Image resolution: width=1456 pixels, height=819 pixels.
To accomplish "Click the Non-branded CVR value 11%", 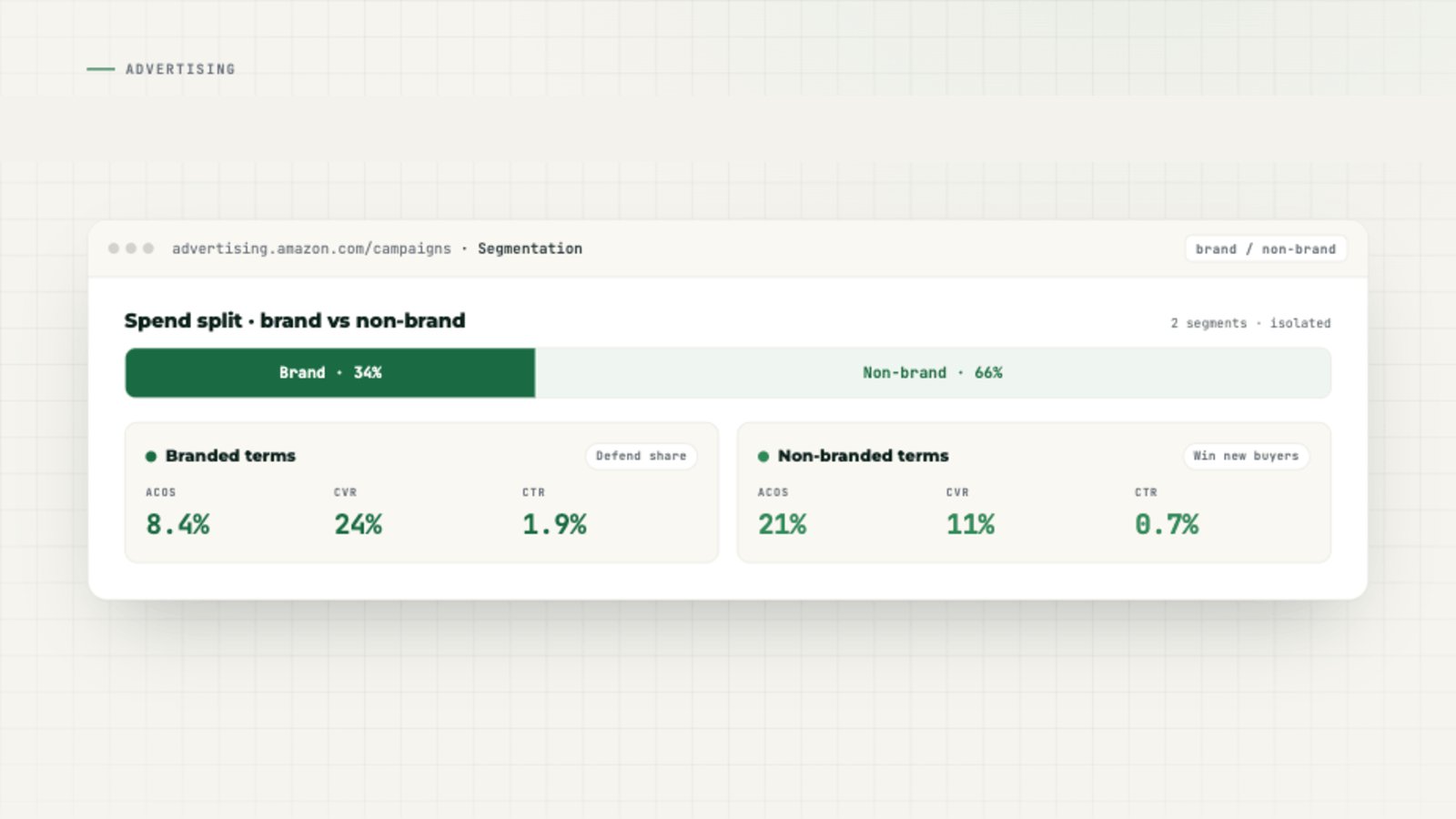I will 970,524.
